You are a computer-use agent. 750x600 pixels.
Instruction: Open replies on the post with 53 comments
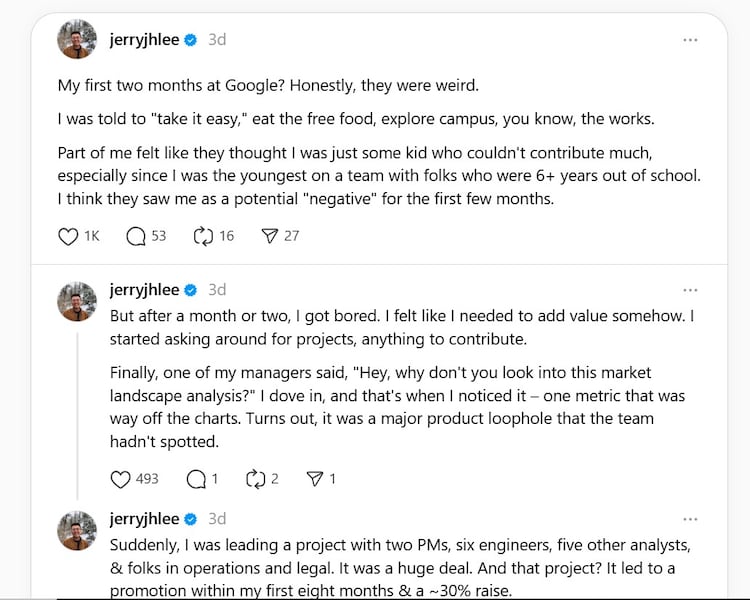(x=136, y=237)
